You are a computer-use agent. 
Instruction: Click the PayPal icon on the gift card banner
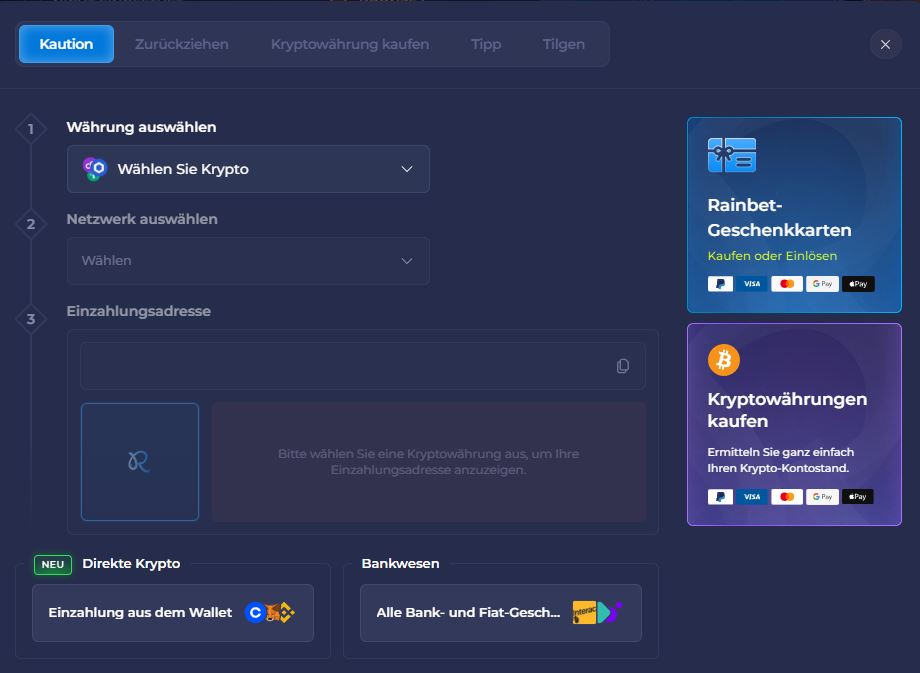(x=721, y=284)
